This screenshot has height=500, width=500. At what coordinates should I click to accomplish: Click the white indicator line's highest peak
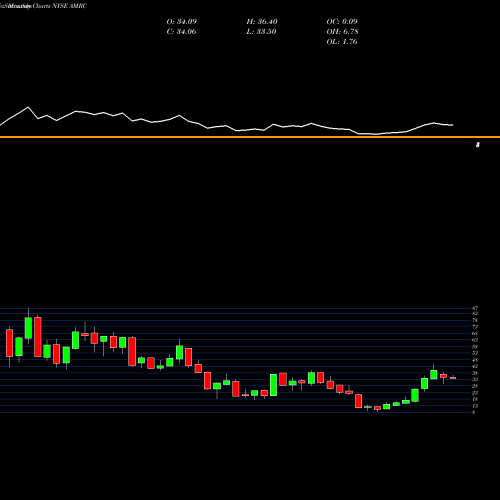click(28, 107)
